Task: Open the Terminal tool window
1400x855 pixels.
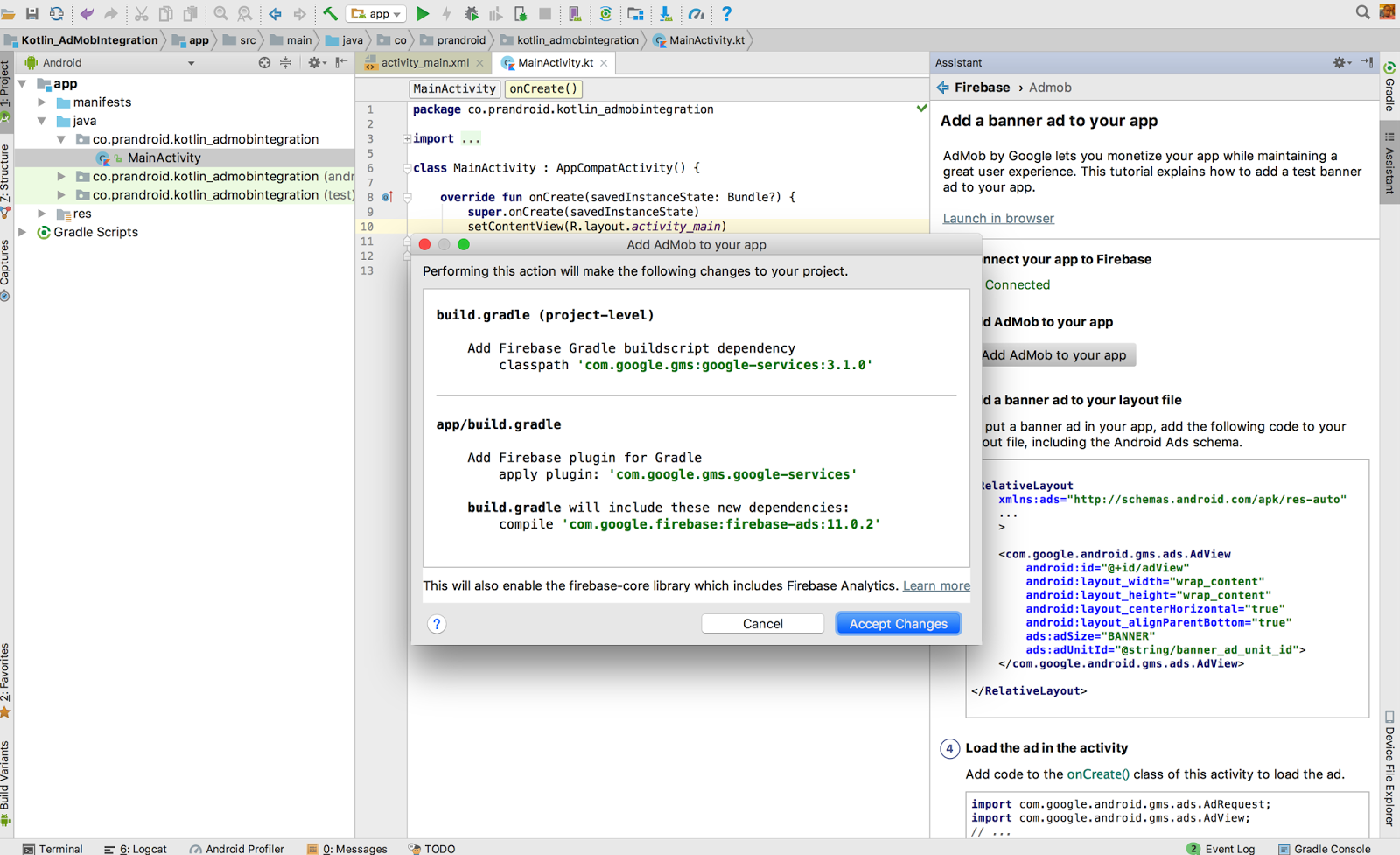Action: pos(52,849)
